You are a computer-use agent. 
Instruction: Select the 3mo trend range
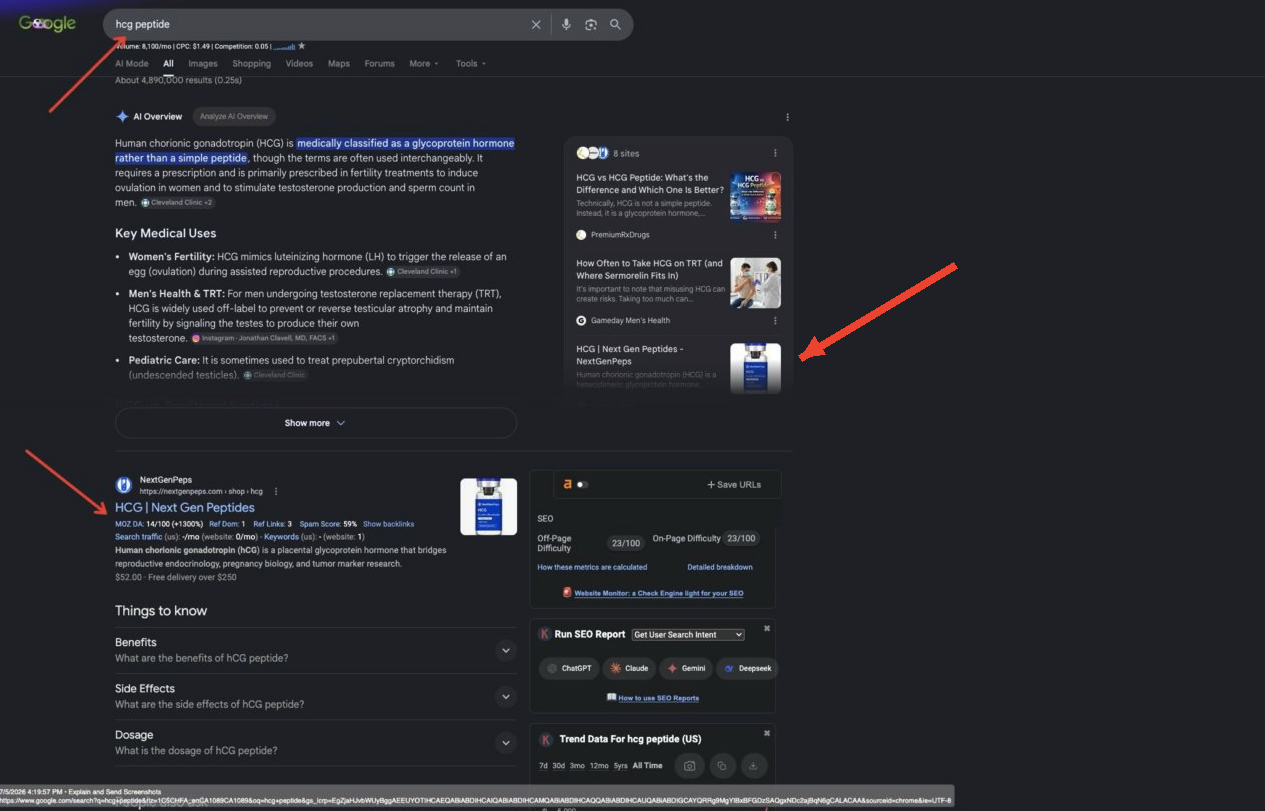577,766
